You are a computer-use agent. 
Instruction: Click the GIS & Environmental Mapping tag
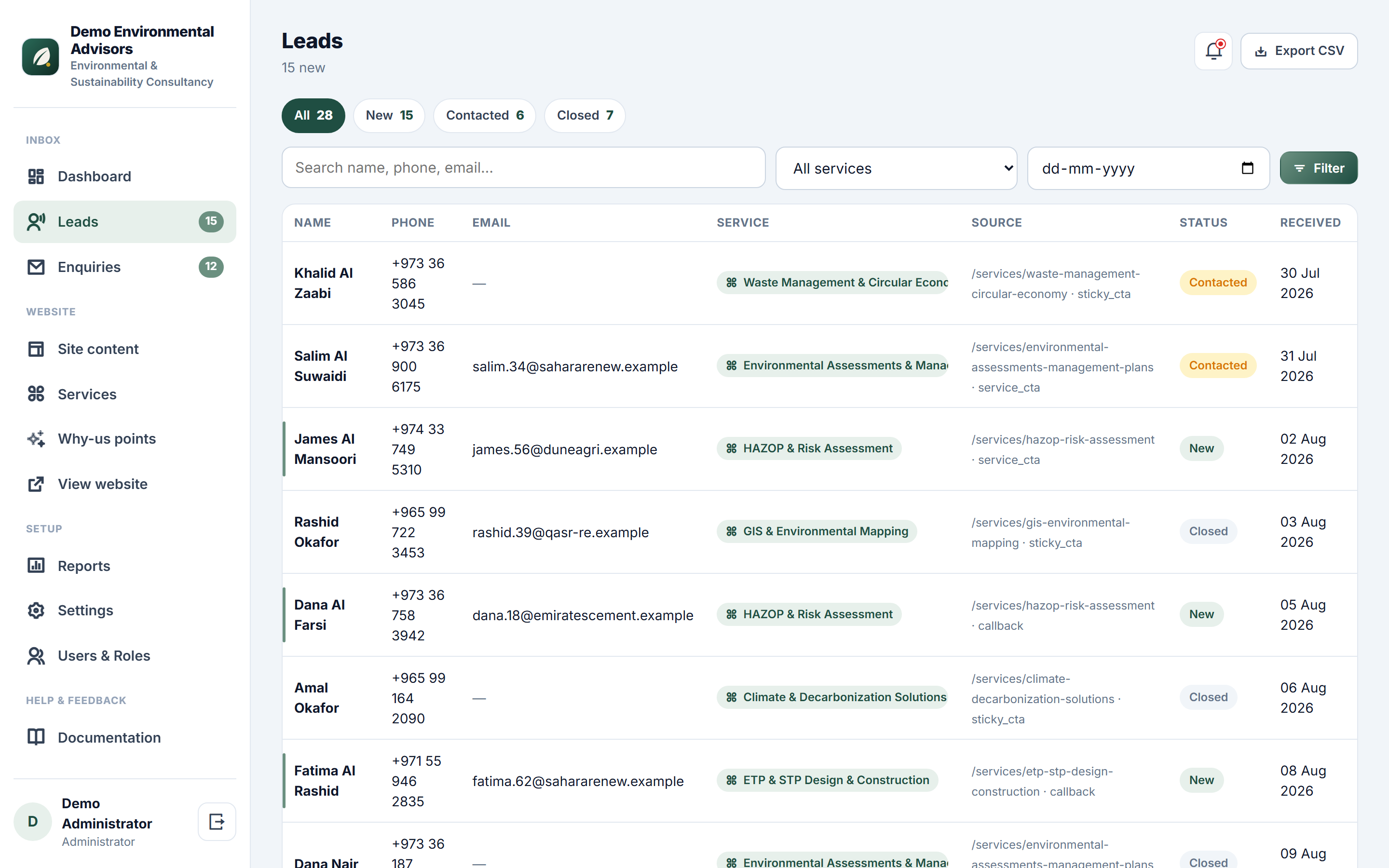coord(817,531)
